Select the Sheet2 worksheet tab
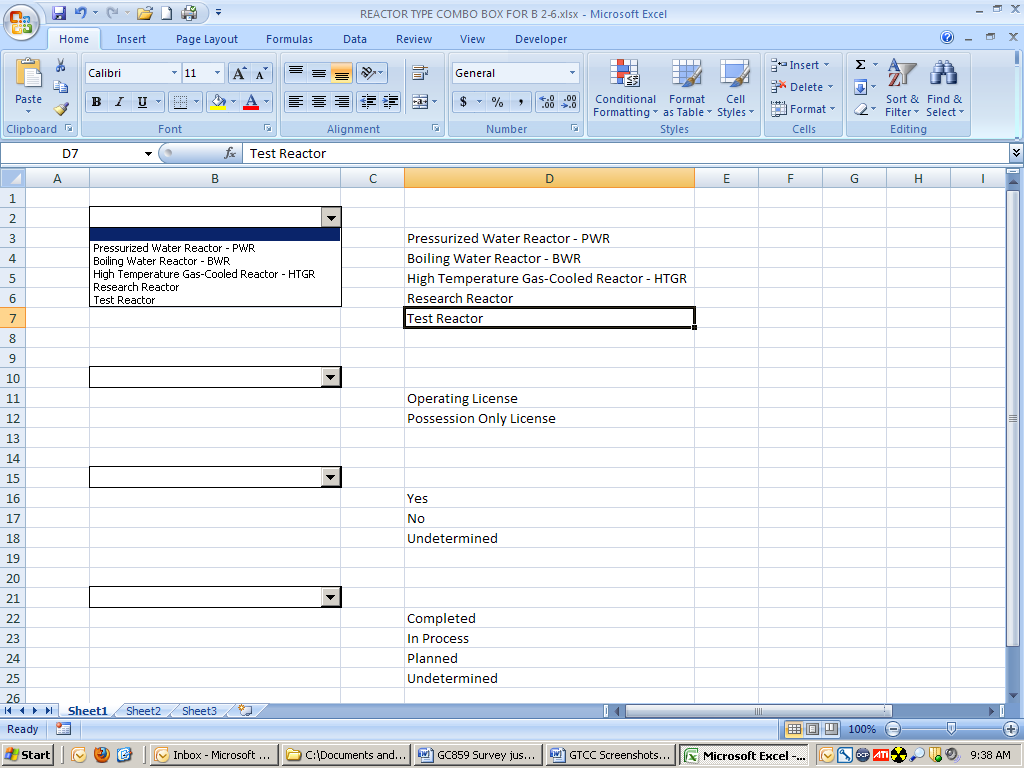 tap(143, 711)
